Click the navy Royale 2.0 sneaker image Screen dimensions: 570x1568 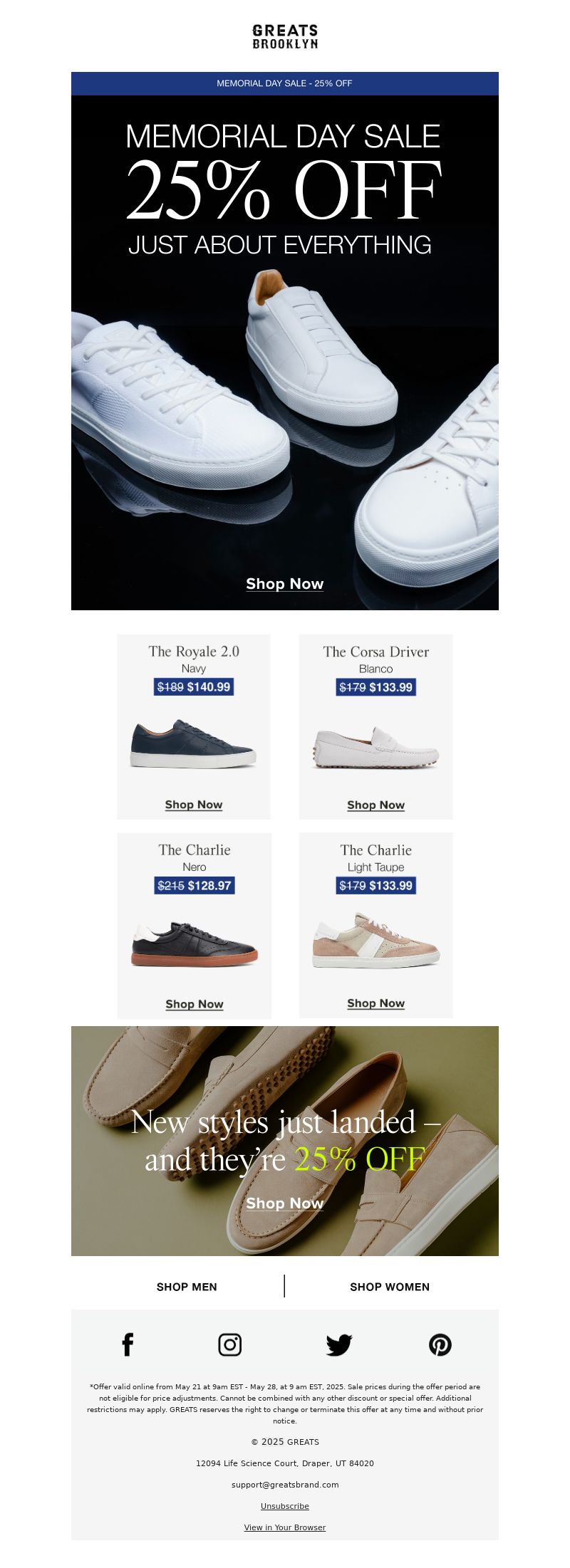(193, 743)
